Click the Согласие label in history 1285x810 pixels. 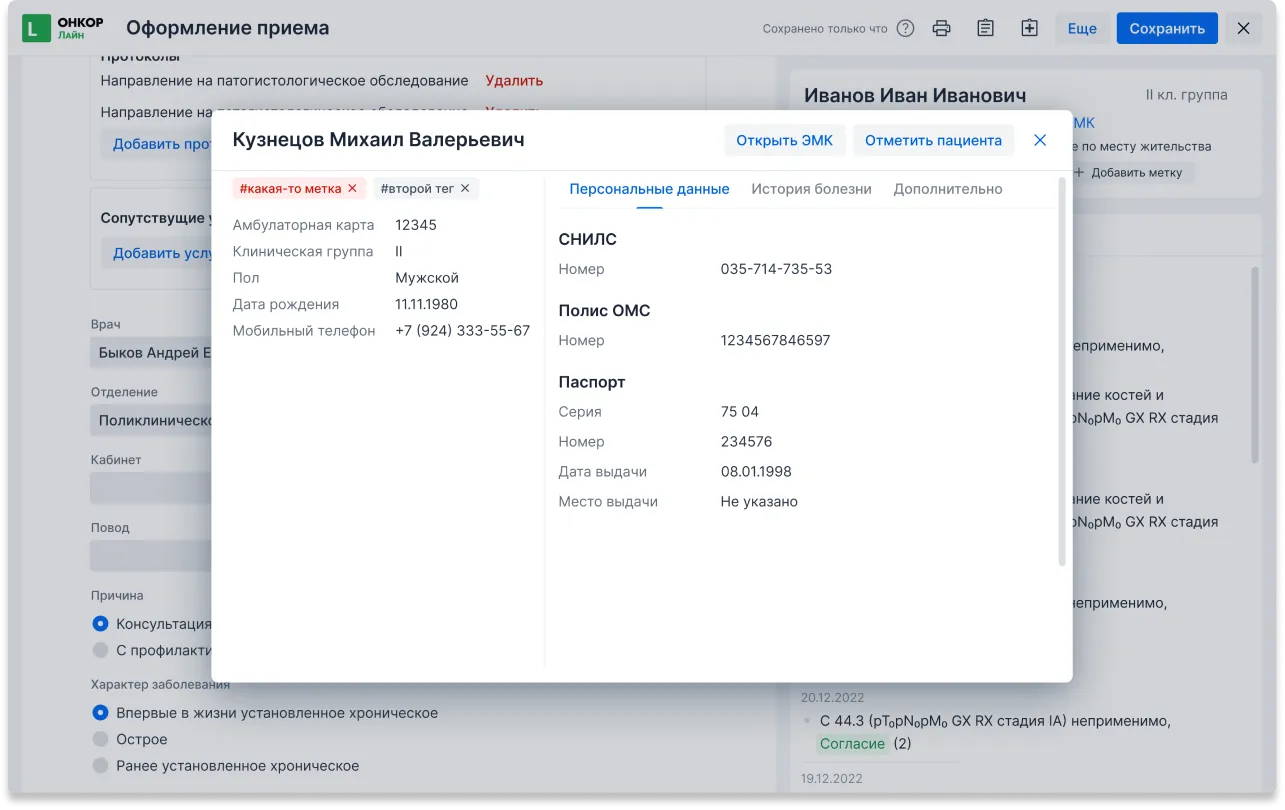(x=852, y=743)
